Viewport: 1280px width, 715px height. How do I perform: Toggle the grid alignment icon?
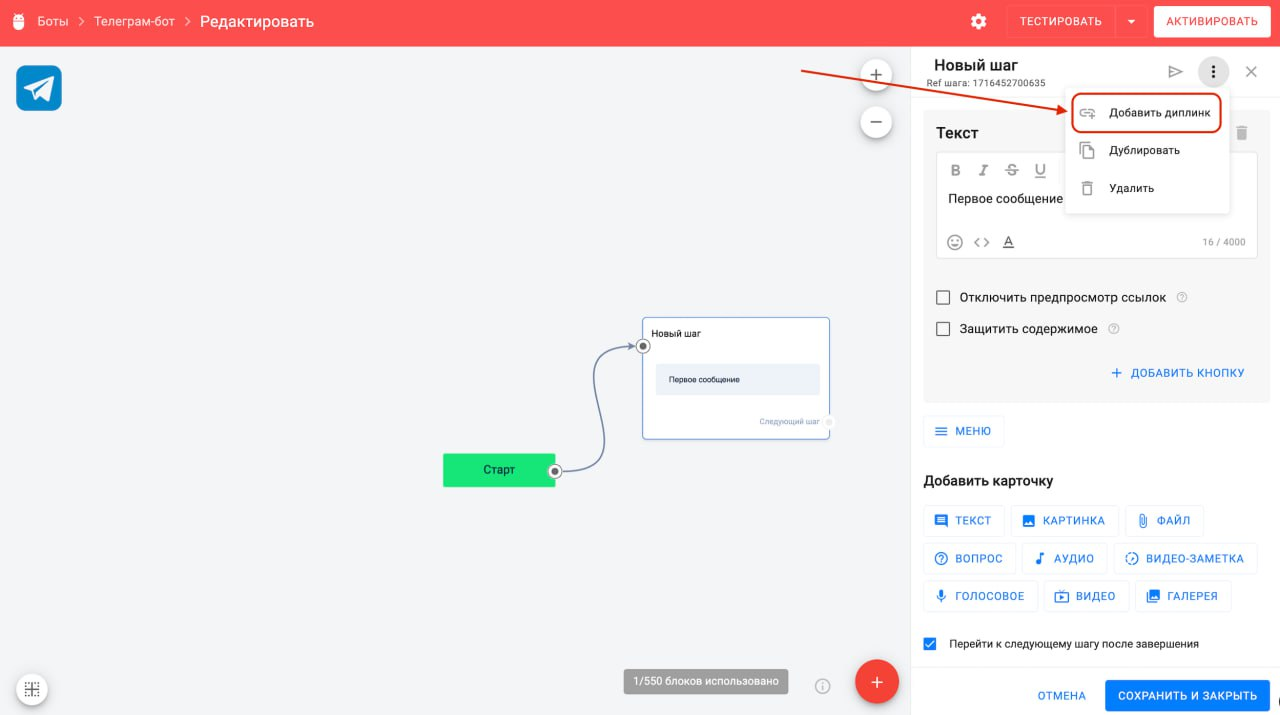click(32, 689)
